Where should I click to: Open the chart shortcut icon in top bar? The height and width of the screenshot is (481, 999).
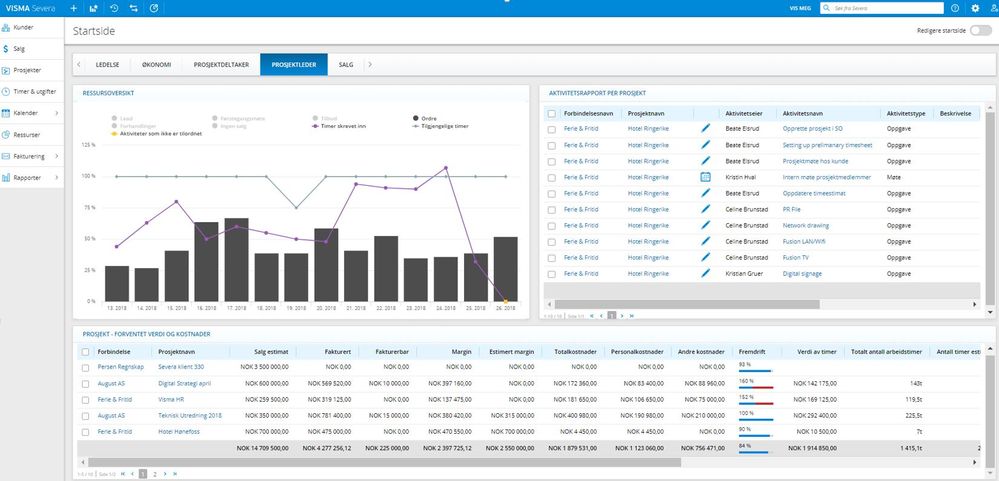(x=94, y=8)
